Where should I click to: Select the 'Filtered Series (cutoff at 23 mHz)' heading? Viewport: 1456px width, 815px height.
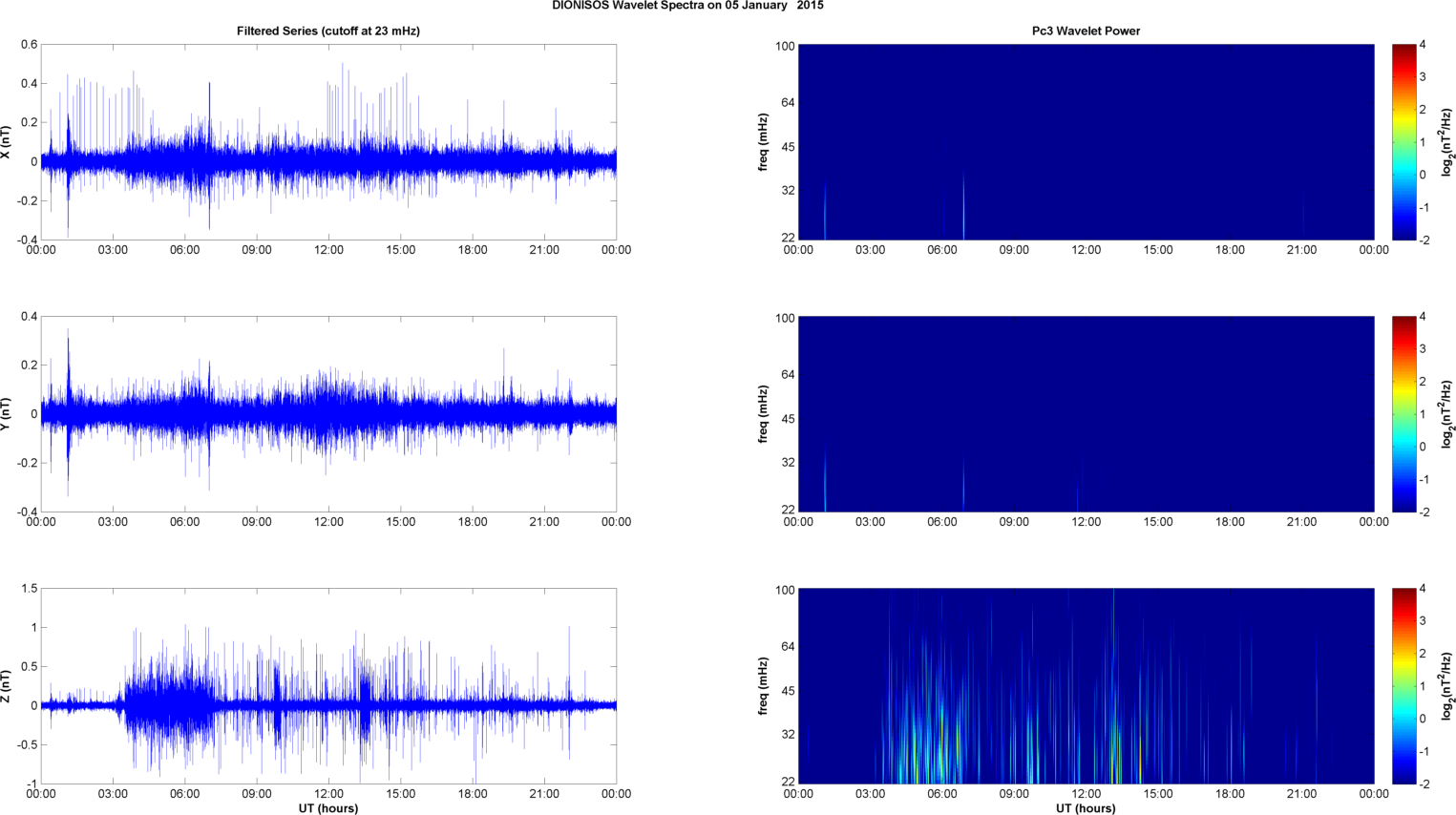[328, 31]
